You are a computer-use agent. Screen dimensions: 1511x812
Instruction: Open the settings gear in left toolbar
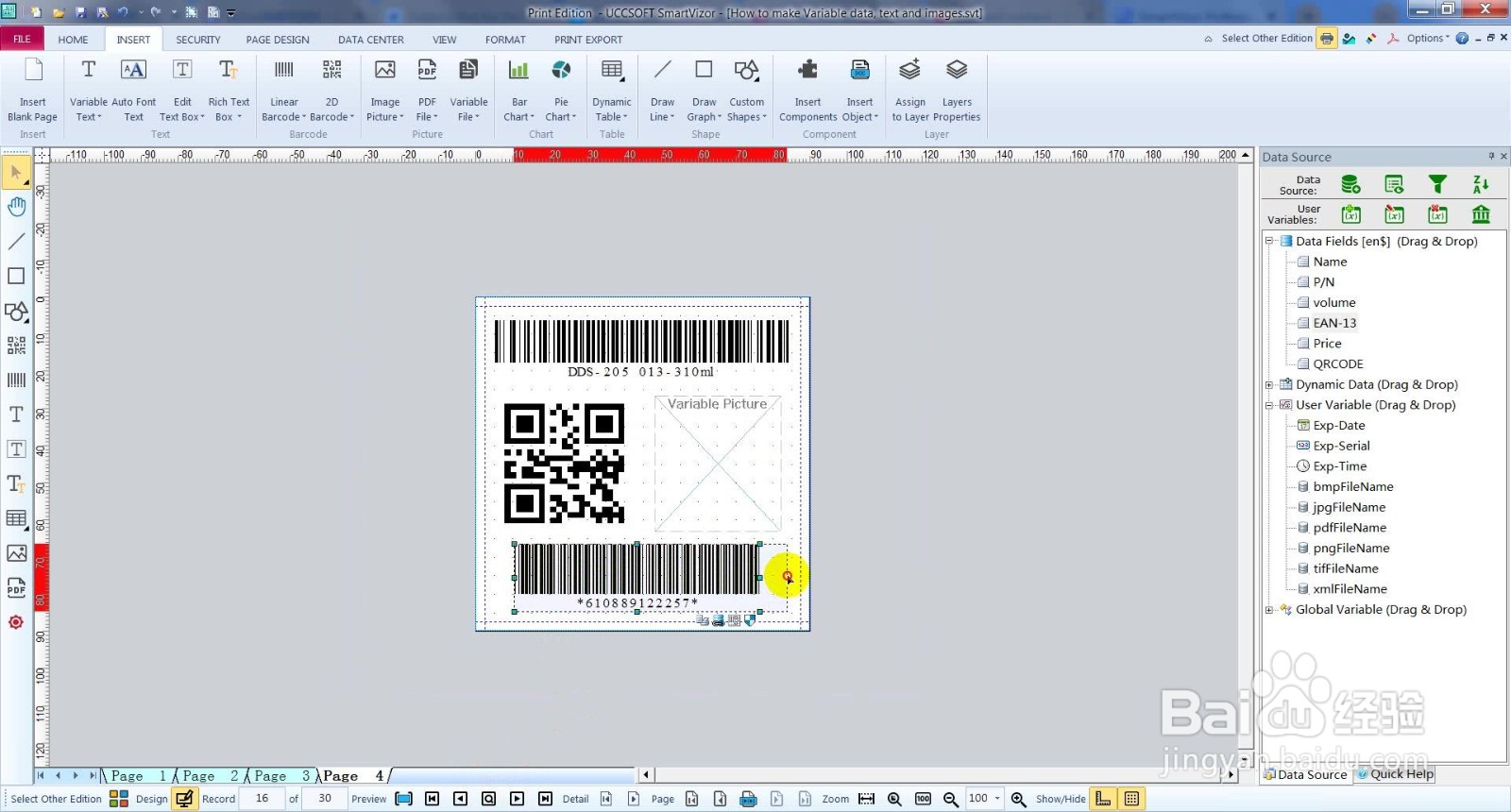(x=16, y=622)
